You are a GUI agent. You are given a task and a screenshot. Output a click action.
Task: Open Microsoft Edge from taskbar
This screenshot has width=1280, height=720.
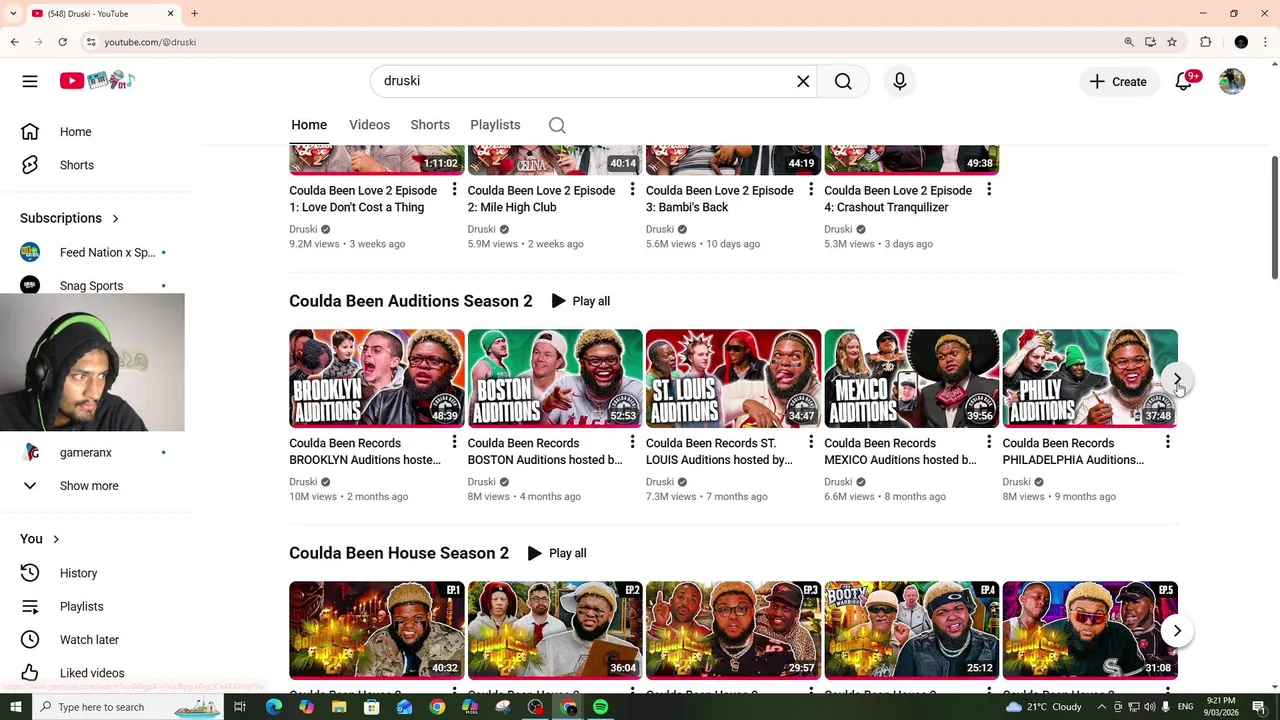tap(274, 707)
